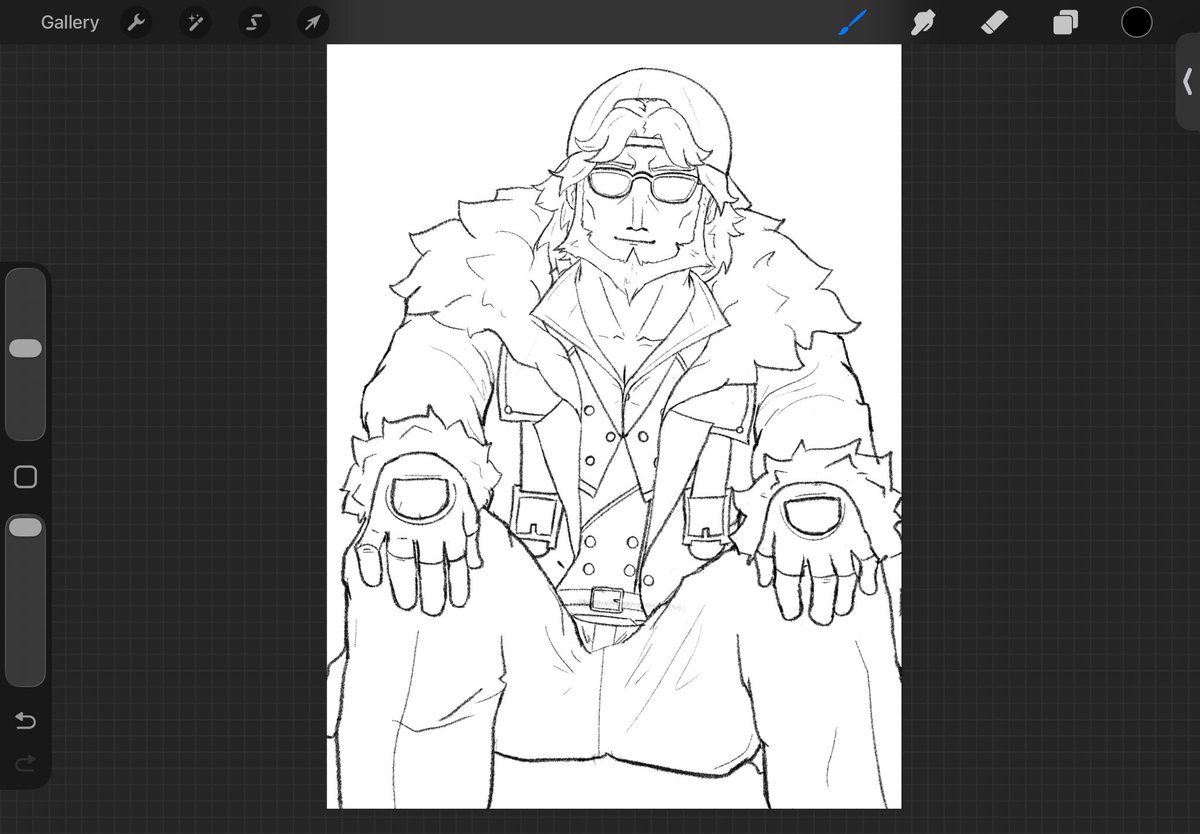Open the Layers panel
Image resolution: width=1200 pixels, height=834 pixels.
click(x=1064, y=21)
